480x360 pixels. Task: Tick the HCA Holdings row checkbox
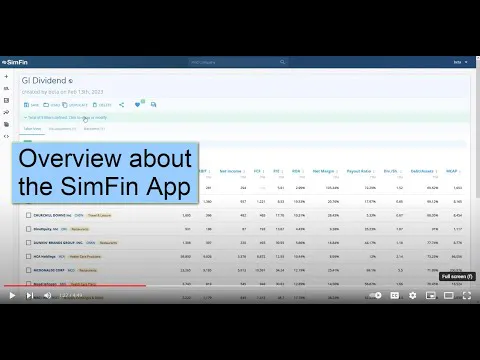[29, 256]
